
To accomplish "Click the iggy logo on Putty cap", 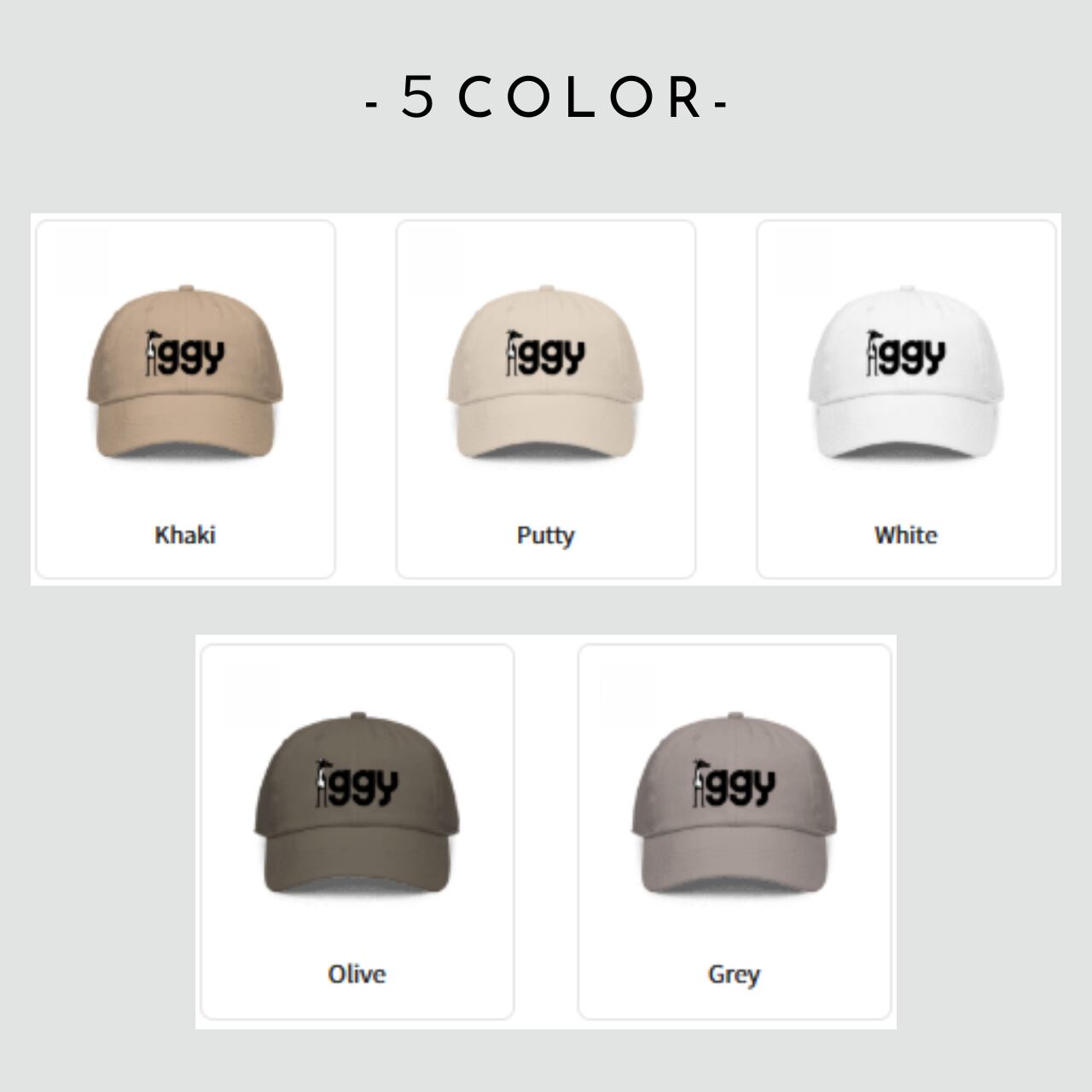I will click(546, 353).
